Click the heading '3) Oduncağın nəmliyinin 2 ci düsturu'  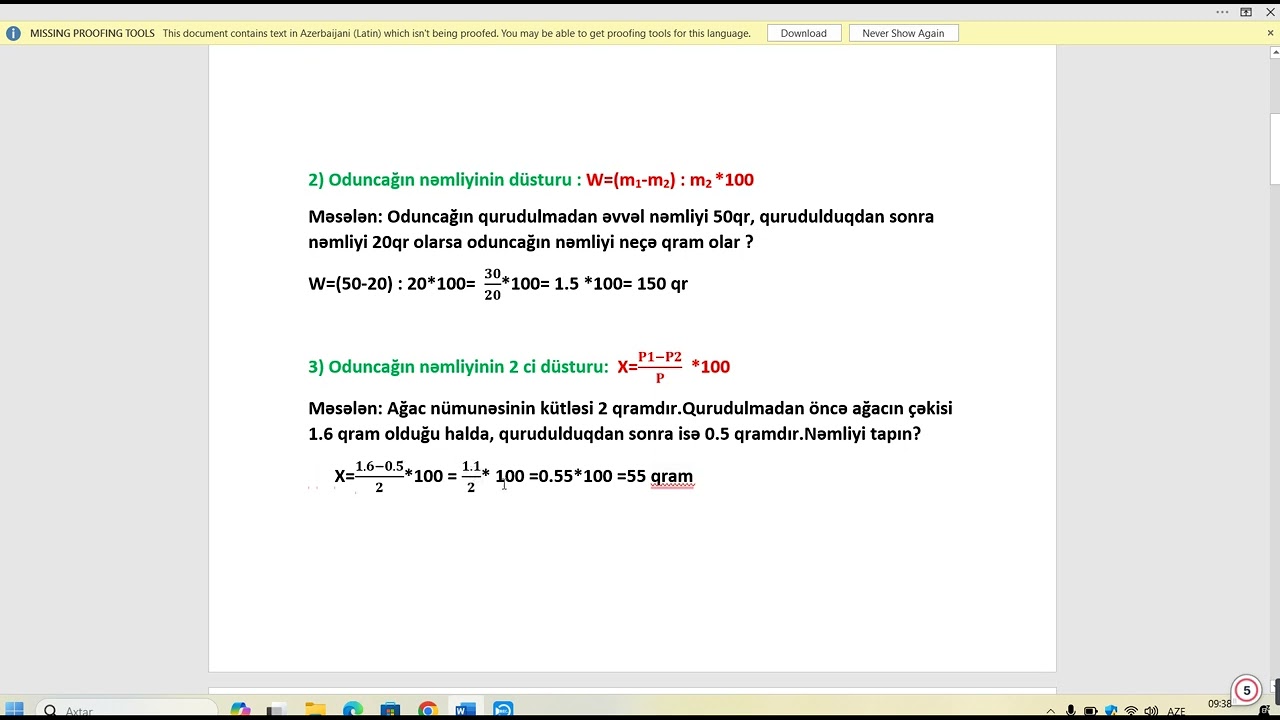point(458,367)
